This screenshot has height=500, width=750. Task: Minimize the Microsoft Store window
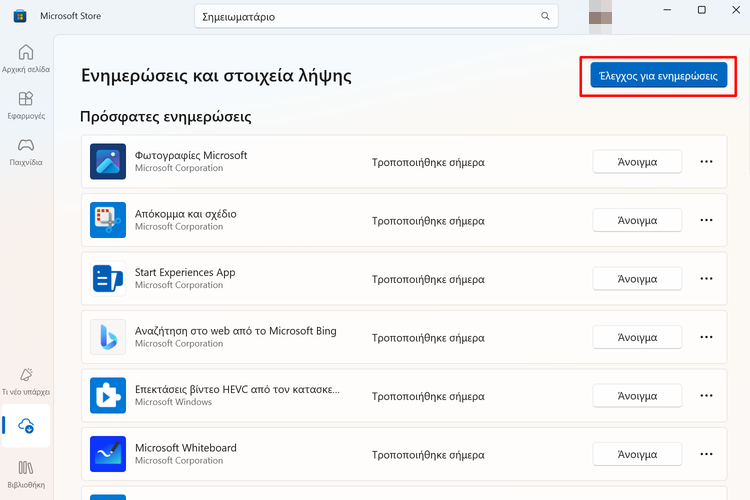click(667, 10)
